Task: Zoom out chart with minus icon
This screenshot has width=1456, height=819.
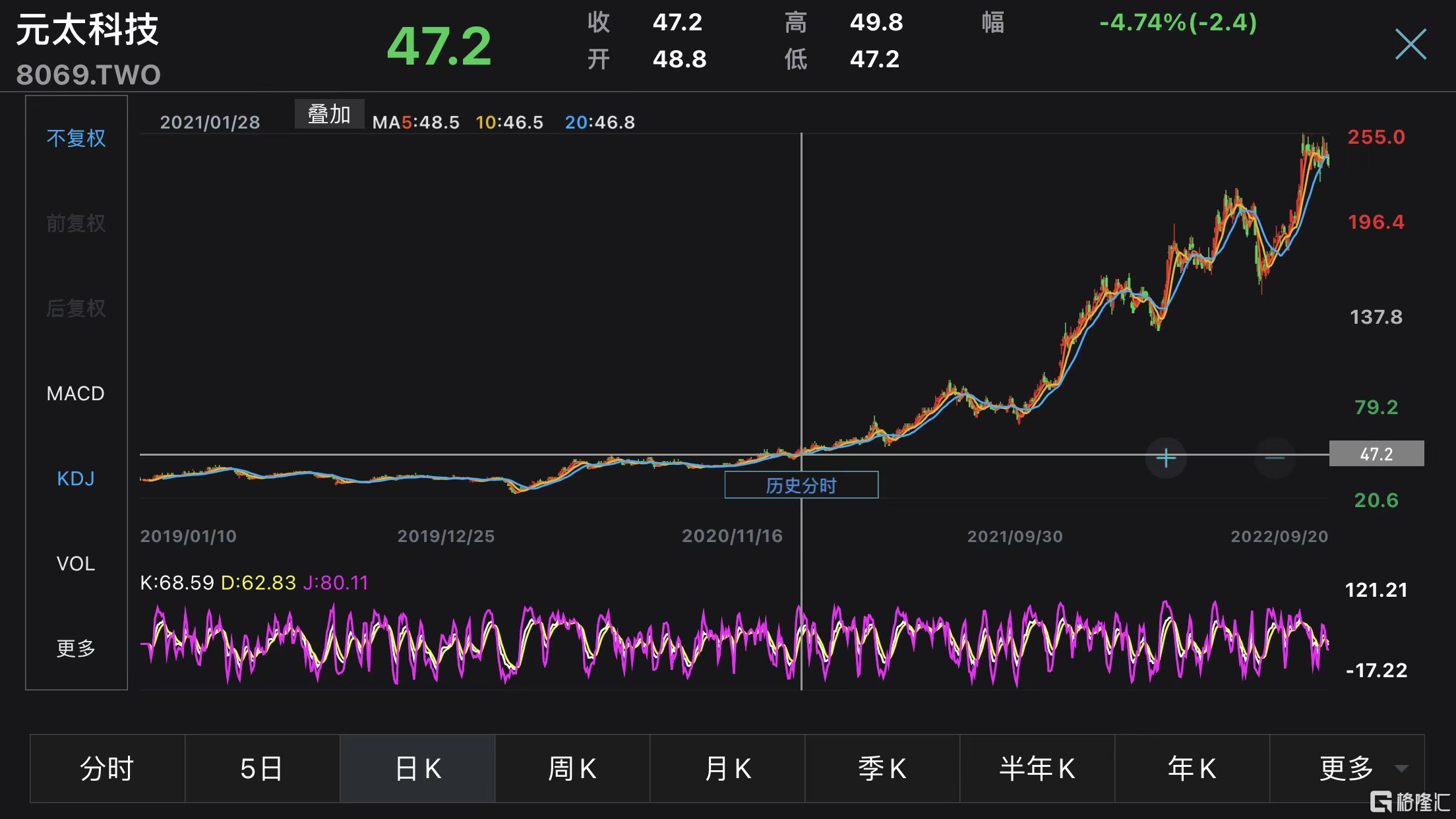Action: pyautogui.click(x=1275, y=458)
